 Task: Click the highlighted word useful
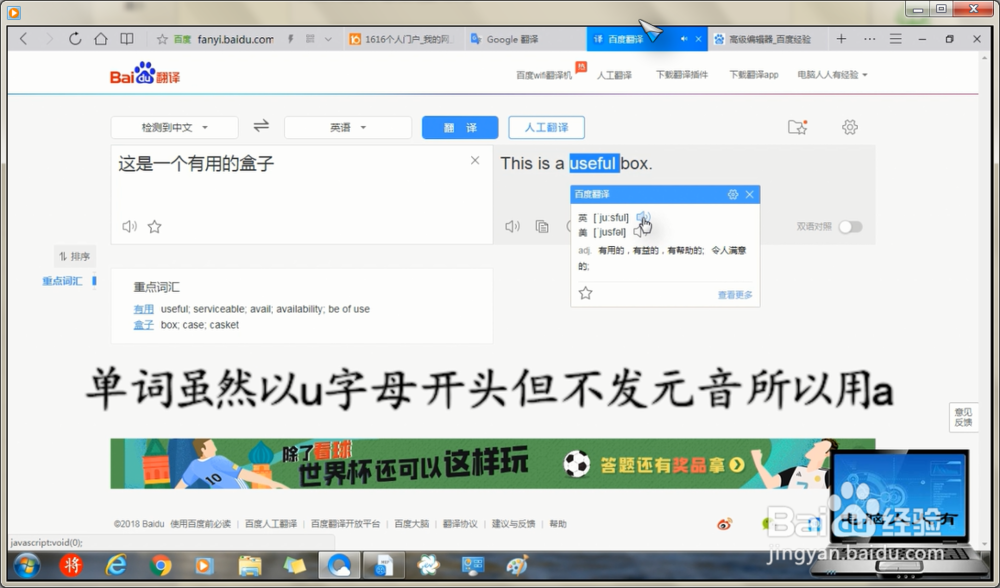[594, 163]
